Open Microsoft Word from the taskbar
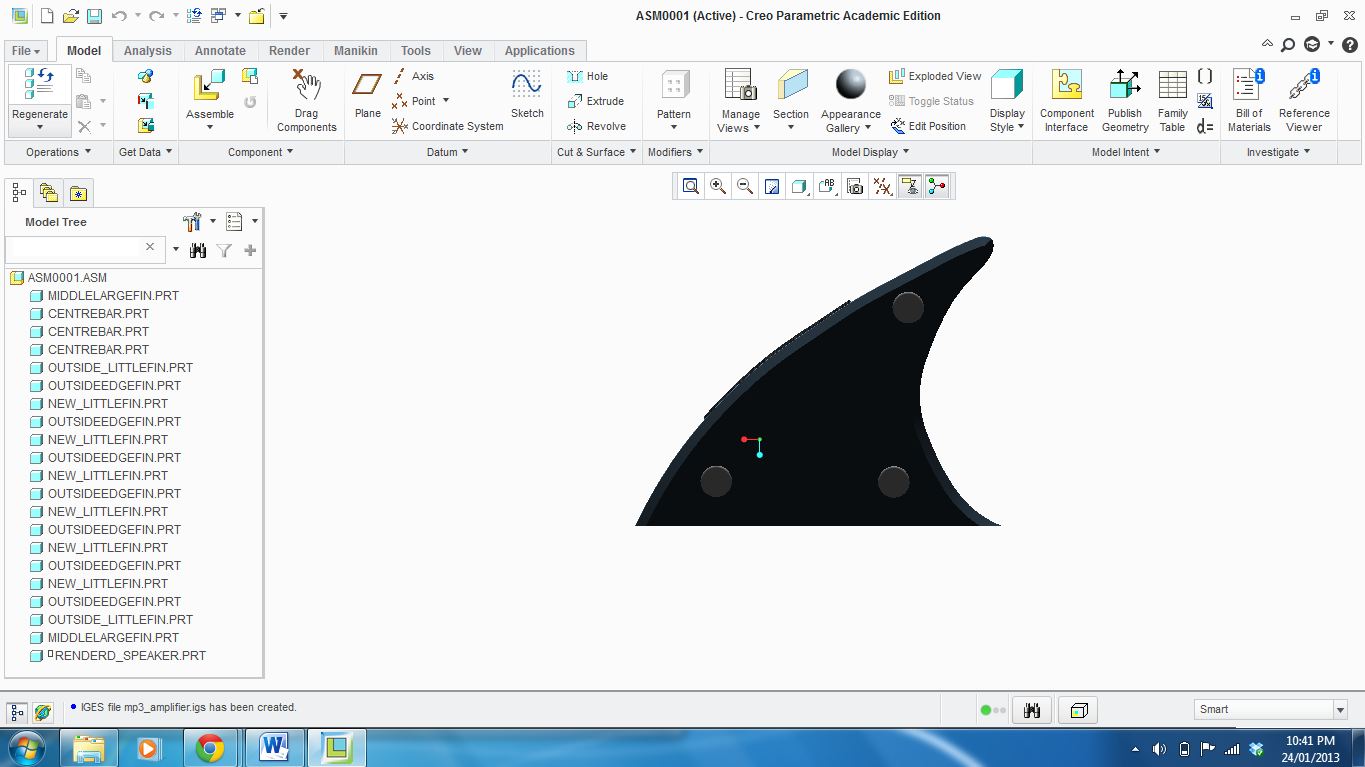Screen dimensions: 1365x767 pyautogui.click(x=273, y=748)
